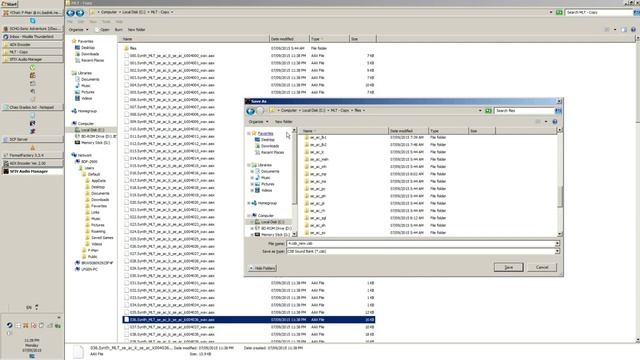Select the highlighted 036.Synth_MLT file row
The width and height of the screenshot is (640, 360).
coord(249,320)
